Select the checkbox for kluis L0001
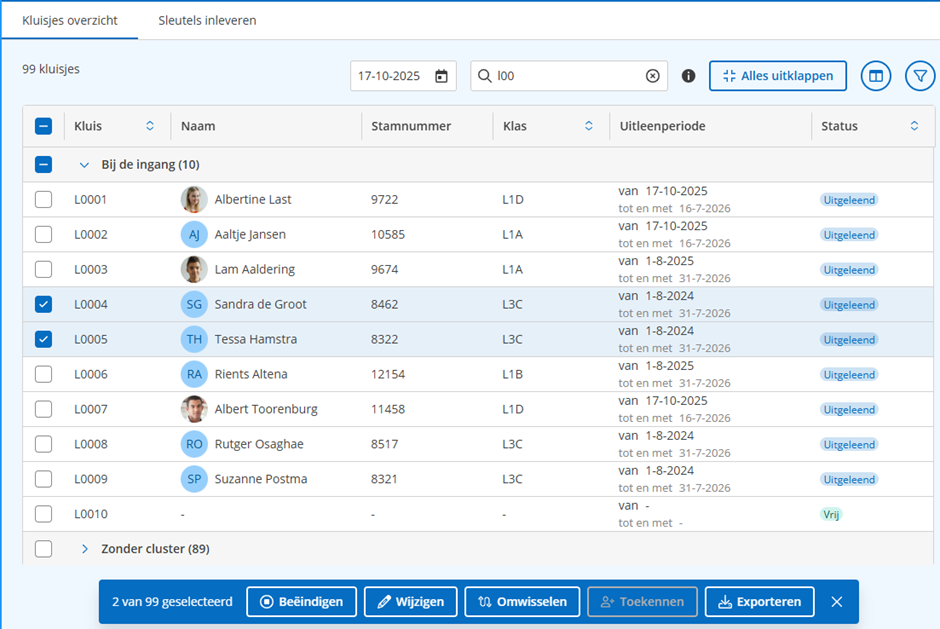The width and height of the screenshot is (940, 629). (43, 199)
